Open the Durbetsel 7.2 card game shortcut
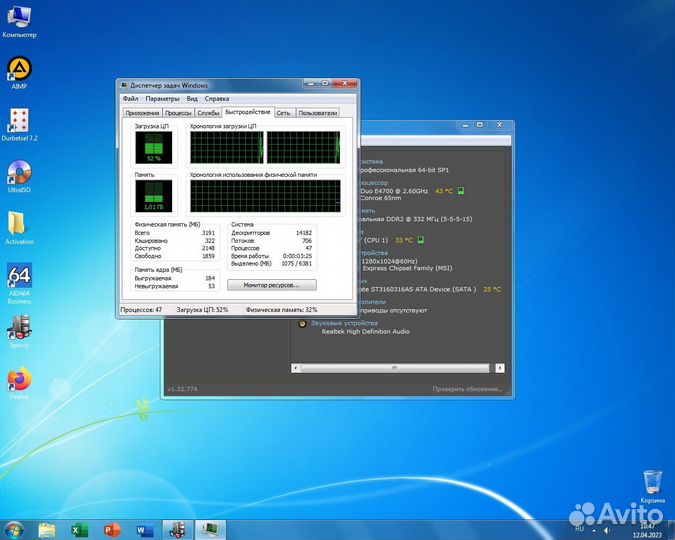This screenshot has height=540, width=675. click(19, 125)
